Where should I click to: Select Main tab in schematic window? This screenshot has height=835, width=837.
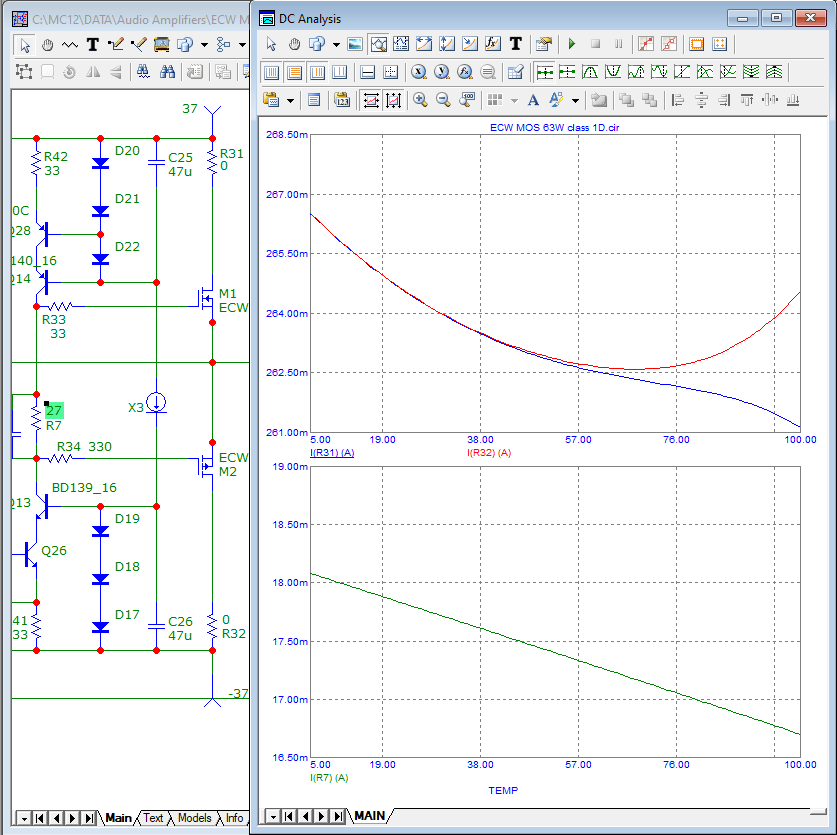point(118,818)
